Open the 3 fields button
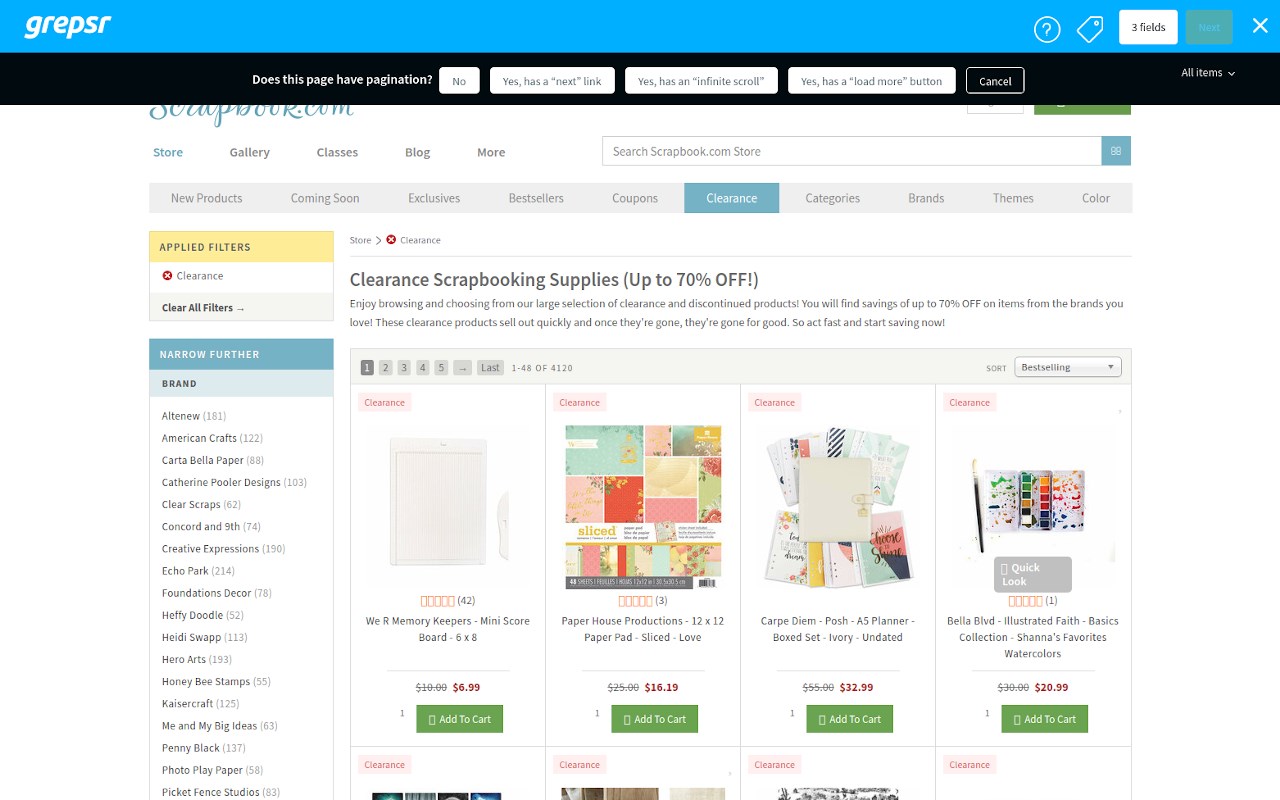The width and height of the screenshot is (1280, 800). pos(1148,27)
